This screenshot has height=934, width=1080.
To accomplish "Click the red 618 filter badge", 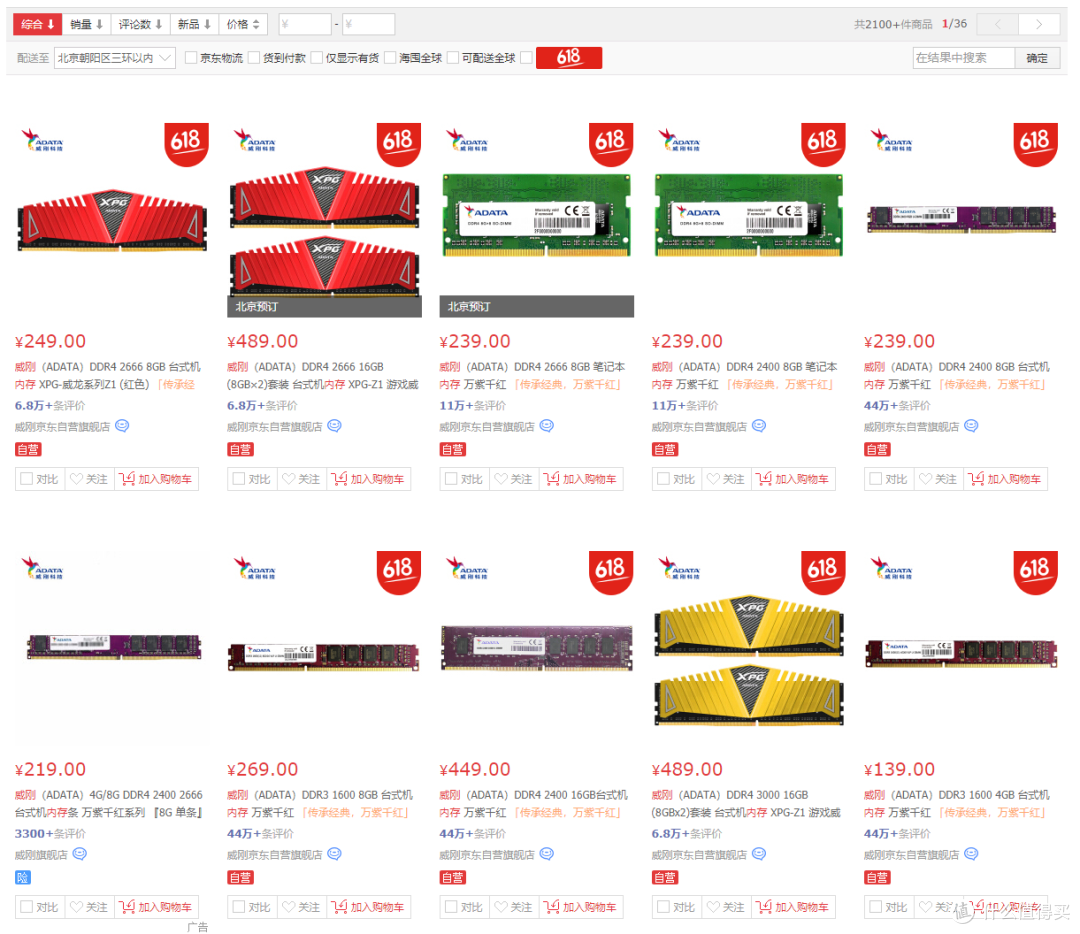I will click(569, 58).
